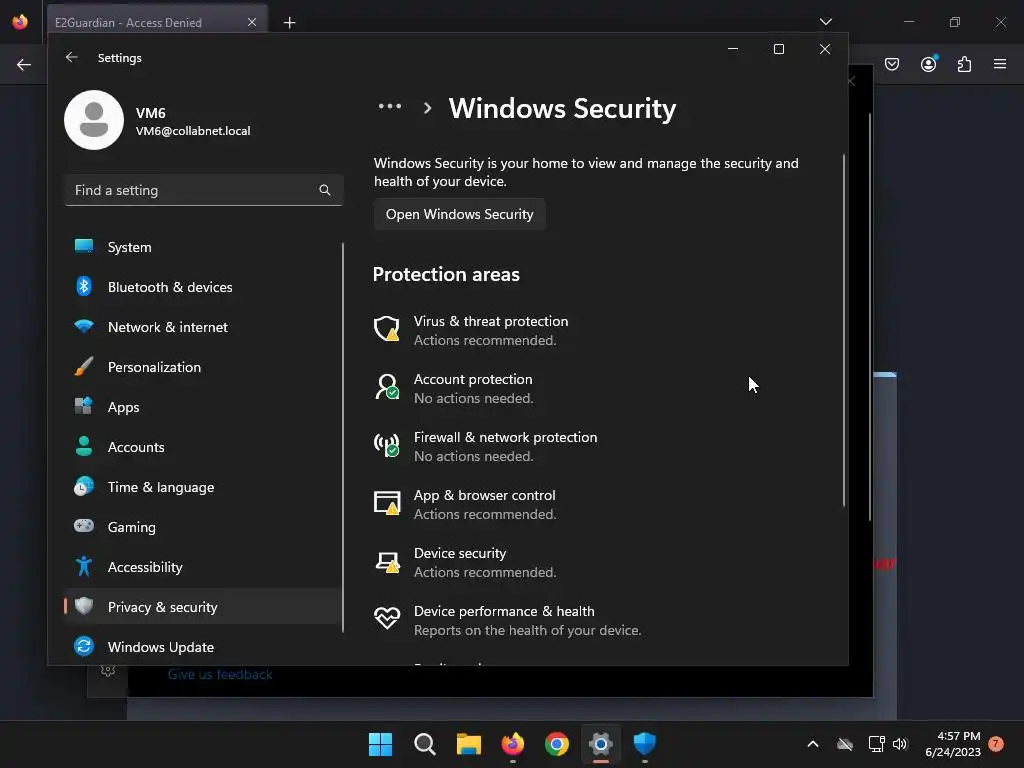
Task: Open volume control in system tray
Action: (x=900, y=744)
